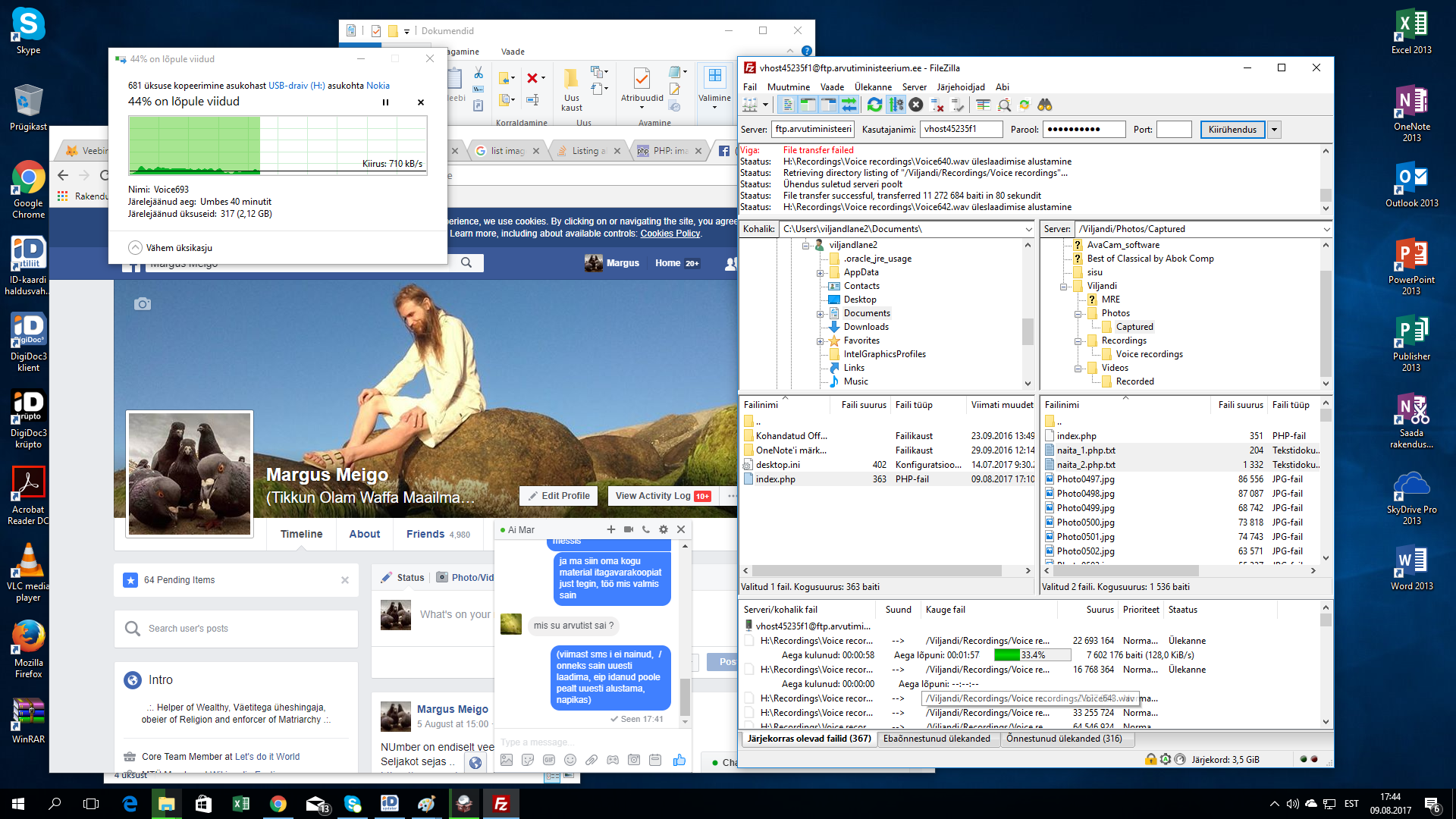The image size is (1456, 819).
Task: Toggle synchronized browsing in FileZilla toolbar
Action: (1025, 105)
